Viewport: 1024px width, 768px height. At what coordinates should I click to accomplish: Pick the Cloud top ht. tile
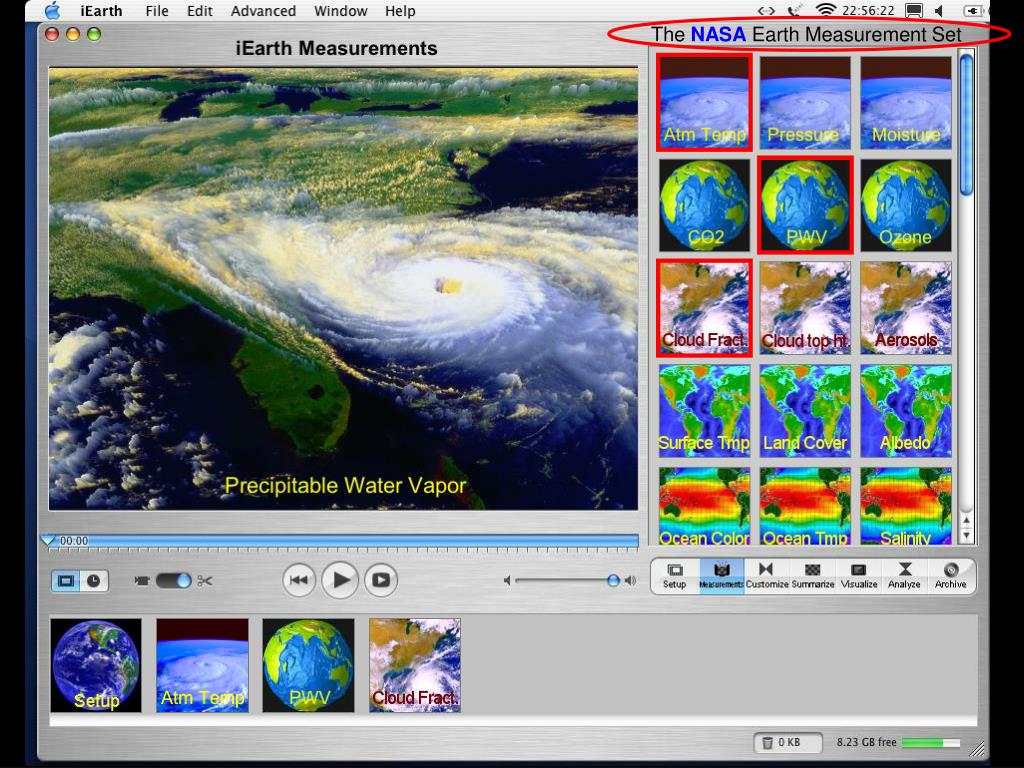[x=805, y=308]
